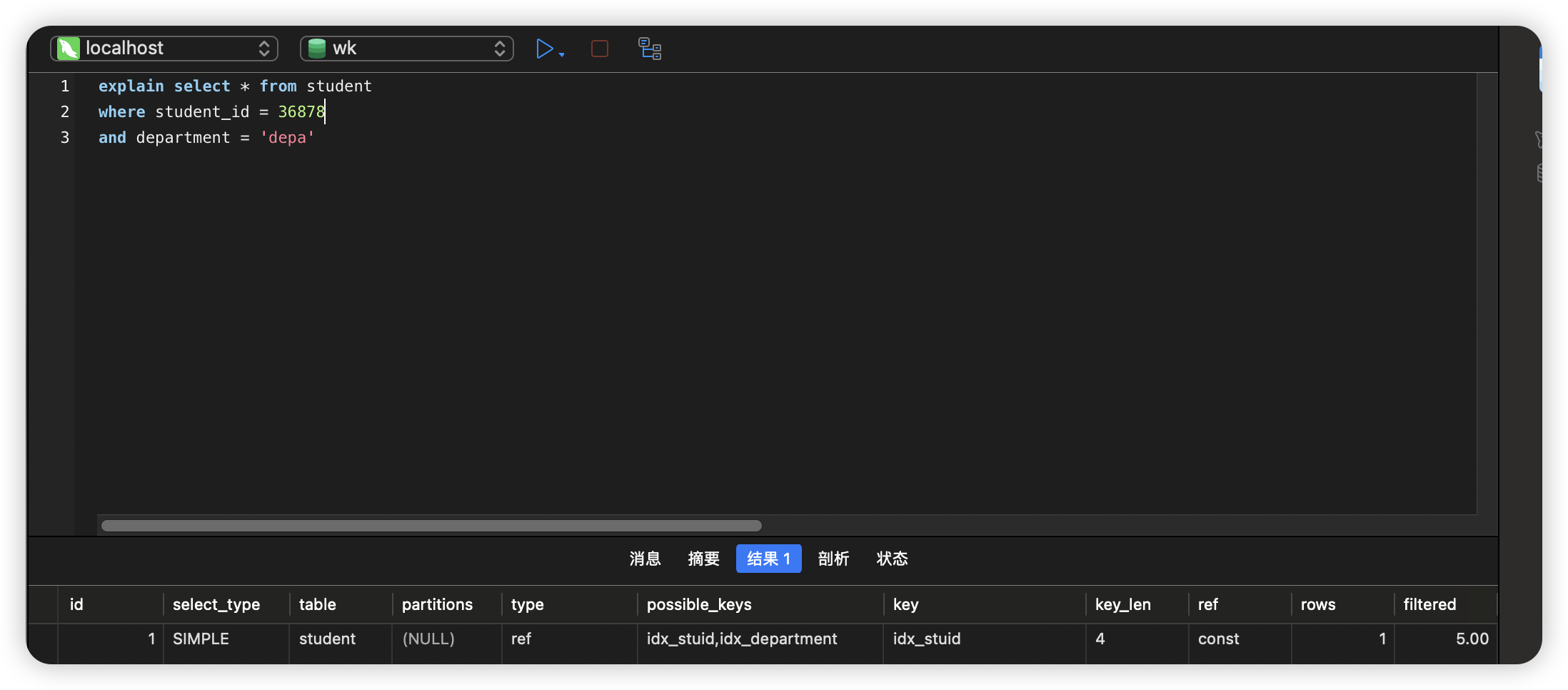This screenshot has width=1568, height=690.
Task: Click the key_len value '4' cell
Action: pyautogui.click(x=1137, y=639)
